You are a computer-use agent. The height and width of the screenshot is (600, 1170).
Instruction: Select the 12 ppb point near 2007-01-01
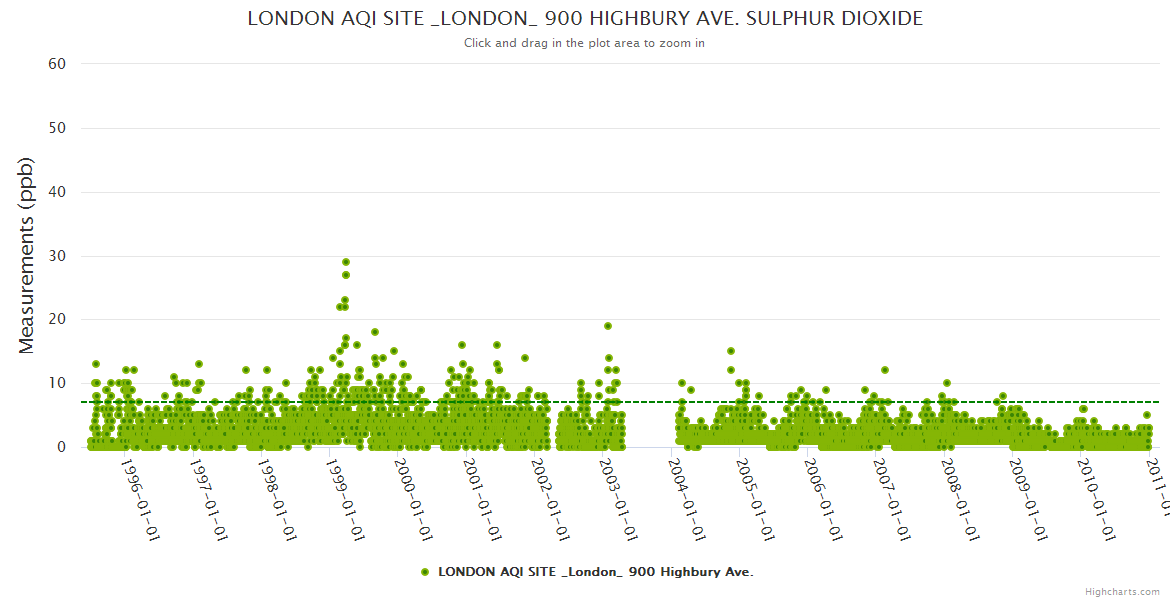pos(884,370)
